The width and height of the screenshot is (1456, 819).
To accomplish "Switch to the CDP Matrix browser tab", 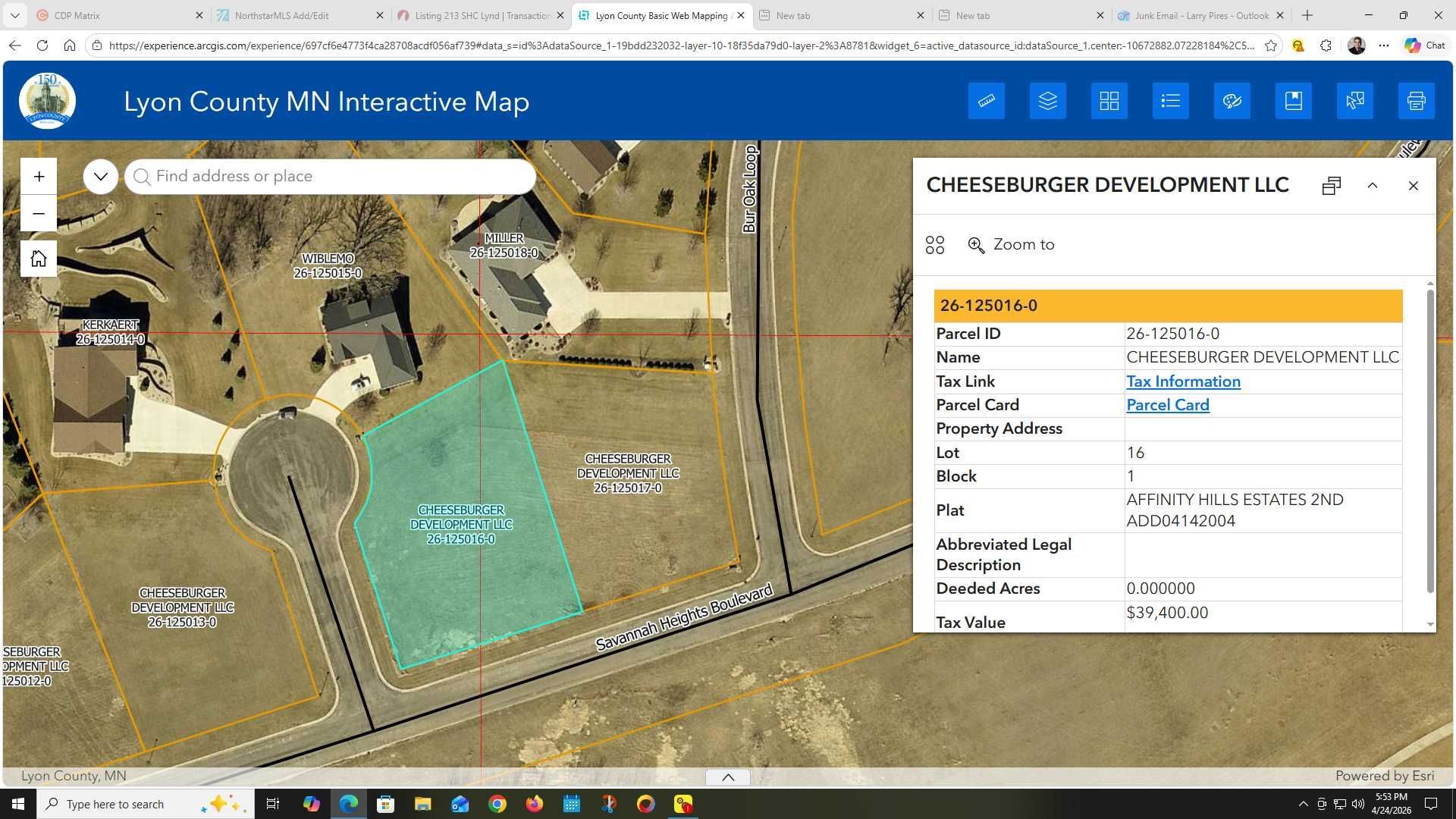I will [x=77, y=15].
